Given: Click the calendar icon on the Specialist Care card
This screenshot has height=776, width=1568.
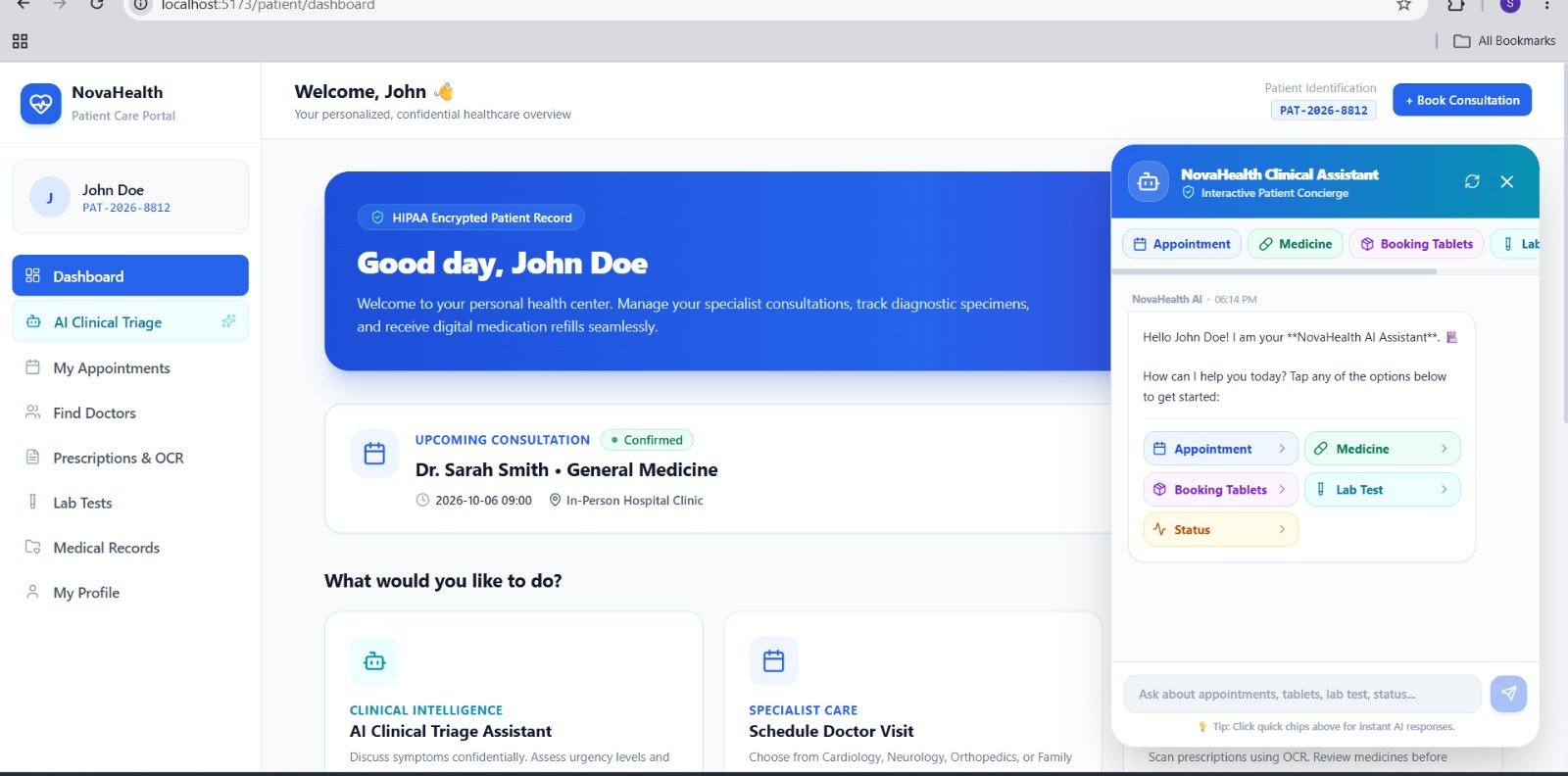Looking at the screenshot, I should pos(773,661).
